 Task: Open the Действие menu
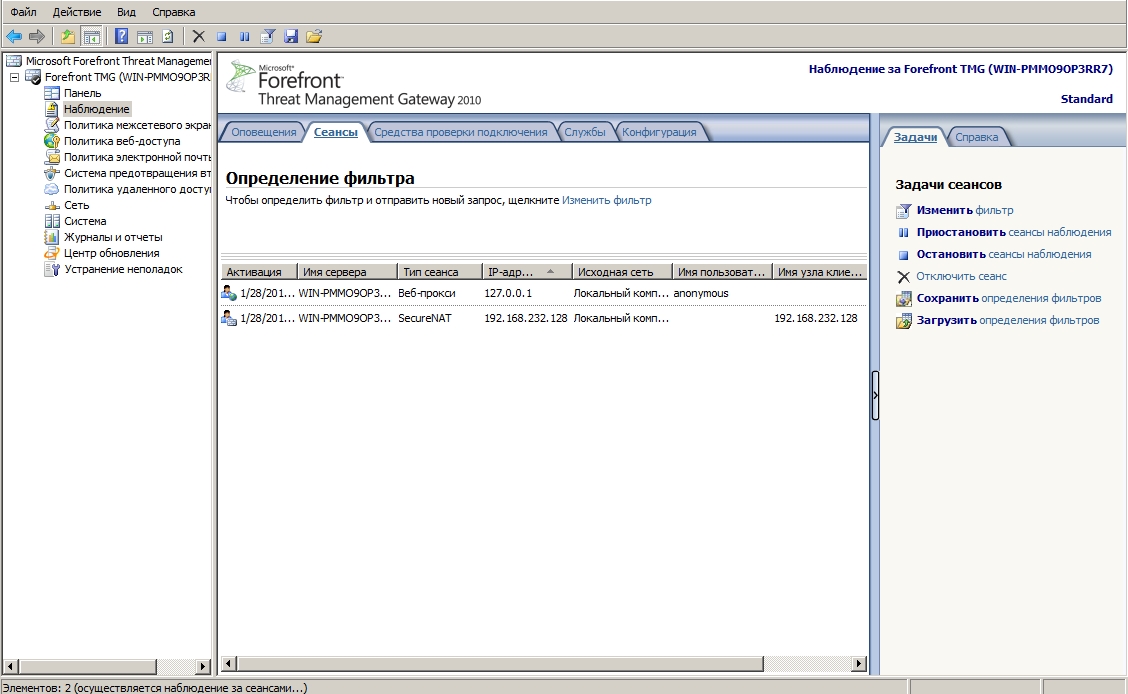click(x=77, y=12)
